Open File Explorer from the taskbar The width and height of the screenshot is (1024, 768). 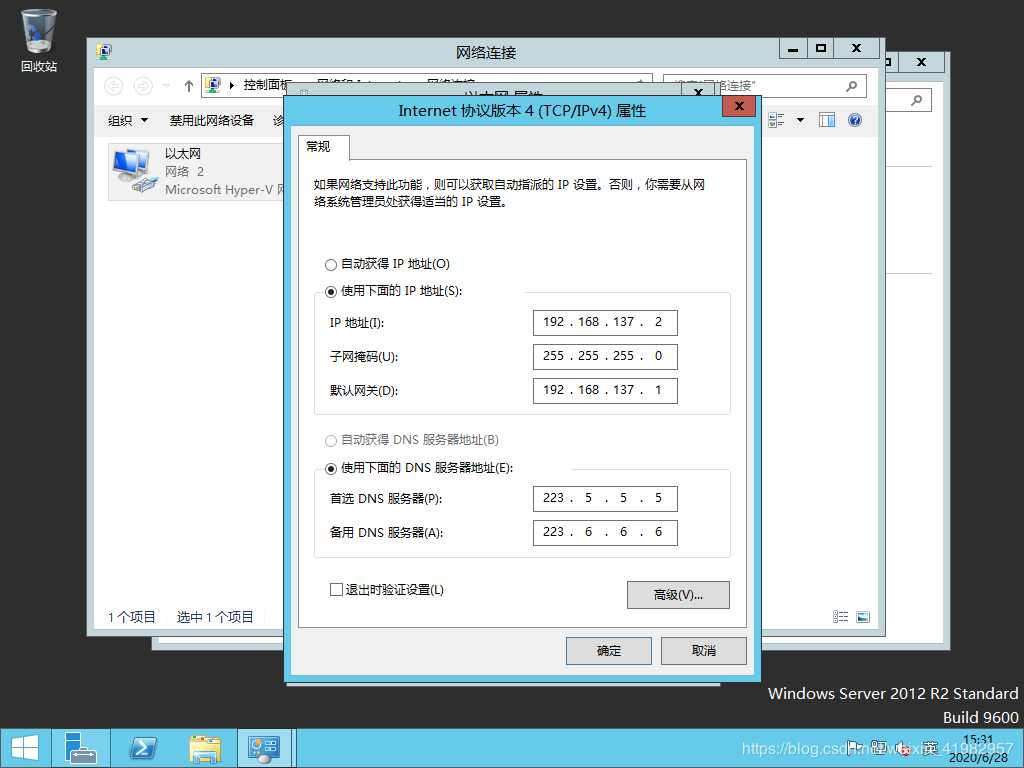point(205,748)
